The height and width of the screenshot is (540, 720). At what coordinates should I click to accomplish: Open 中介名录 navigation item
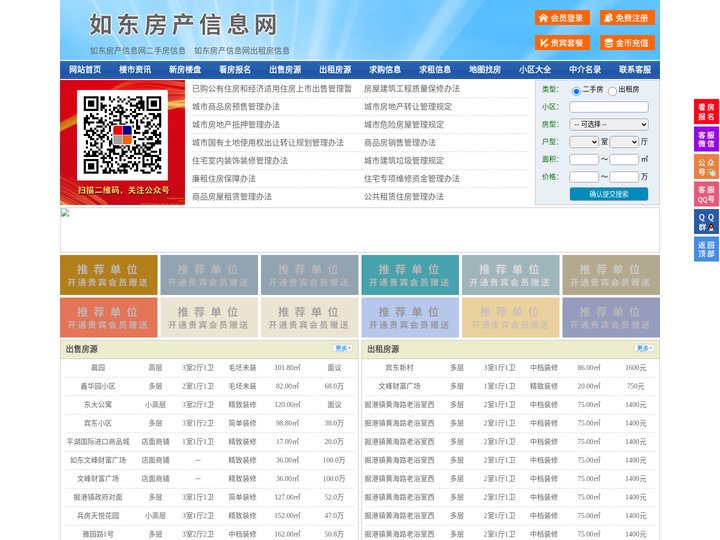pyautogui.click(x=585, y=70)
